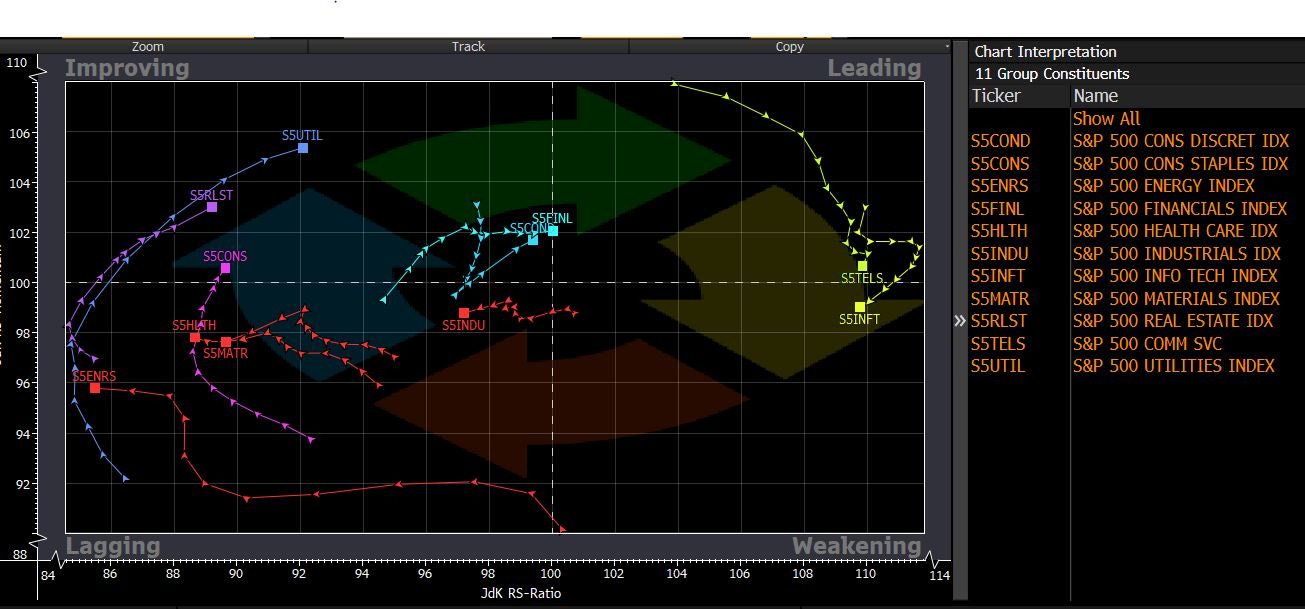1305x609 pixels.
Task: Select the name S&P 500 FINANCIALS INDEX
Action: 1180,209
